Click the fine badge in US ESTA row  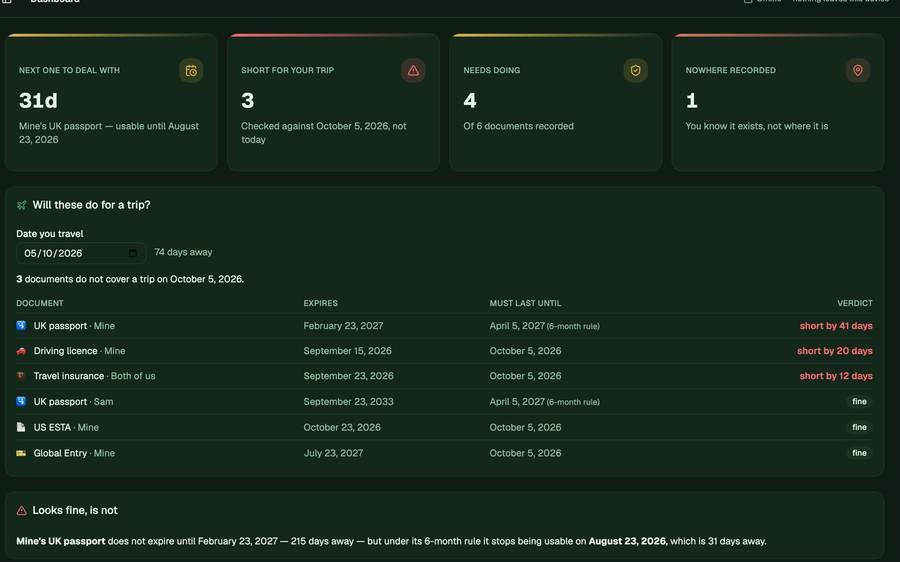859,427
